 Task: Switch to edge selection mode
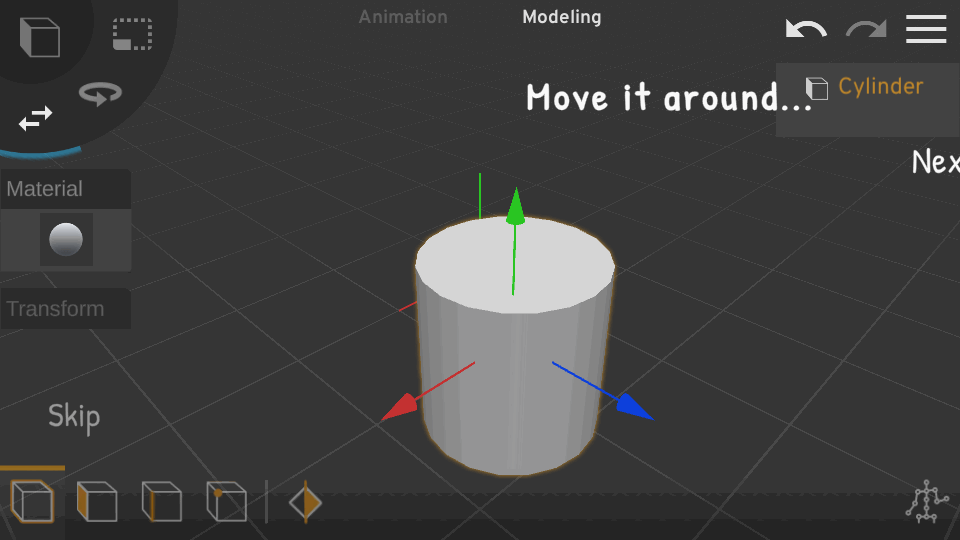[161, 501]
